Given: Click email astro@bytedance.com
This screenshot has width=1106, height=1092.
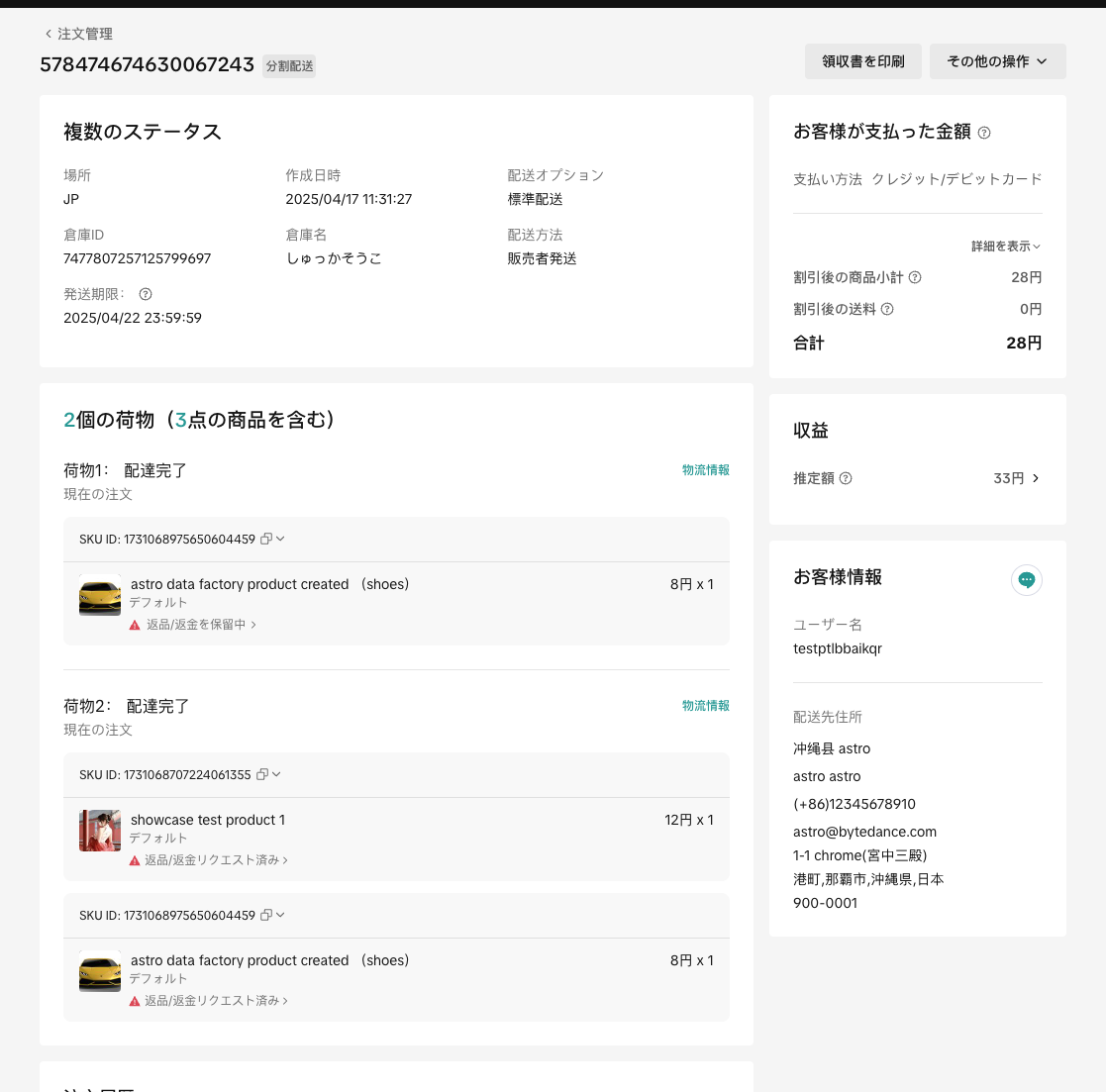Looking at the screenshot, I should [864, 832].
